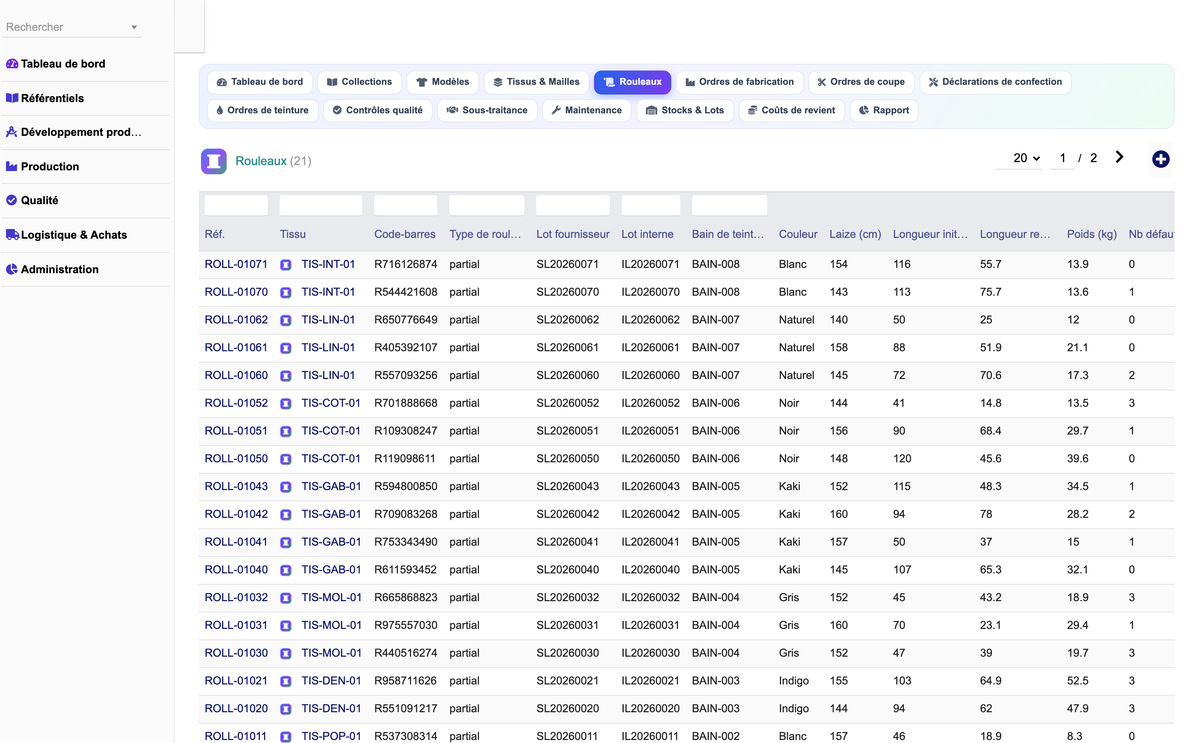The height and width of the screenshot is (743, 1200).
Task: Click lot interne IL20260052 cell
Action: (650, 404)
